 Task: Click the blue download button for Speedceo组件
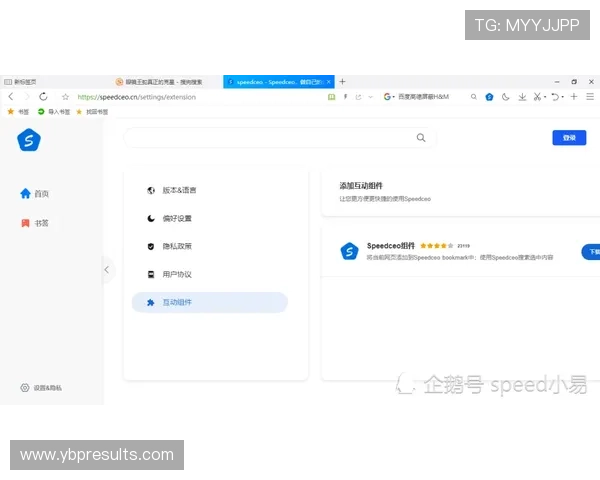point(591,252)
